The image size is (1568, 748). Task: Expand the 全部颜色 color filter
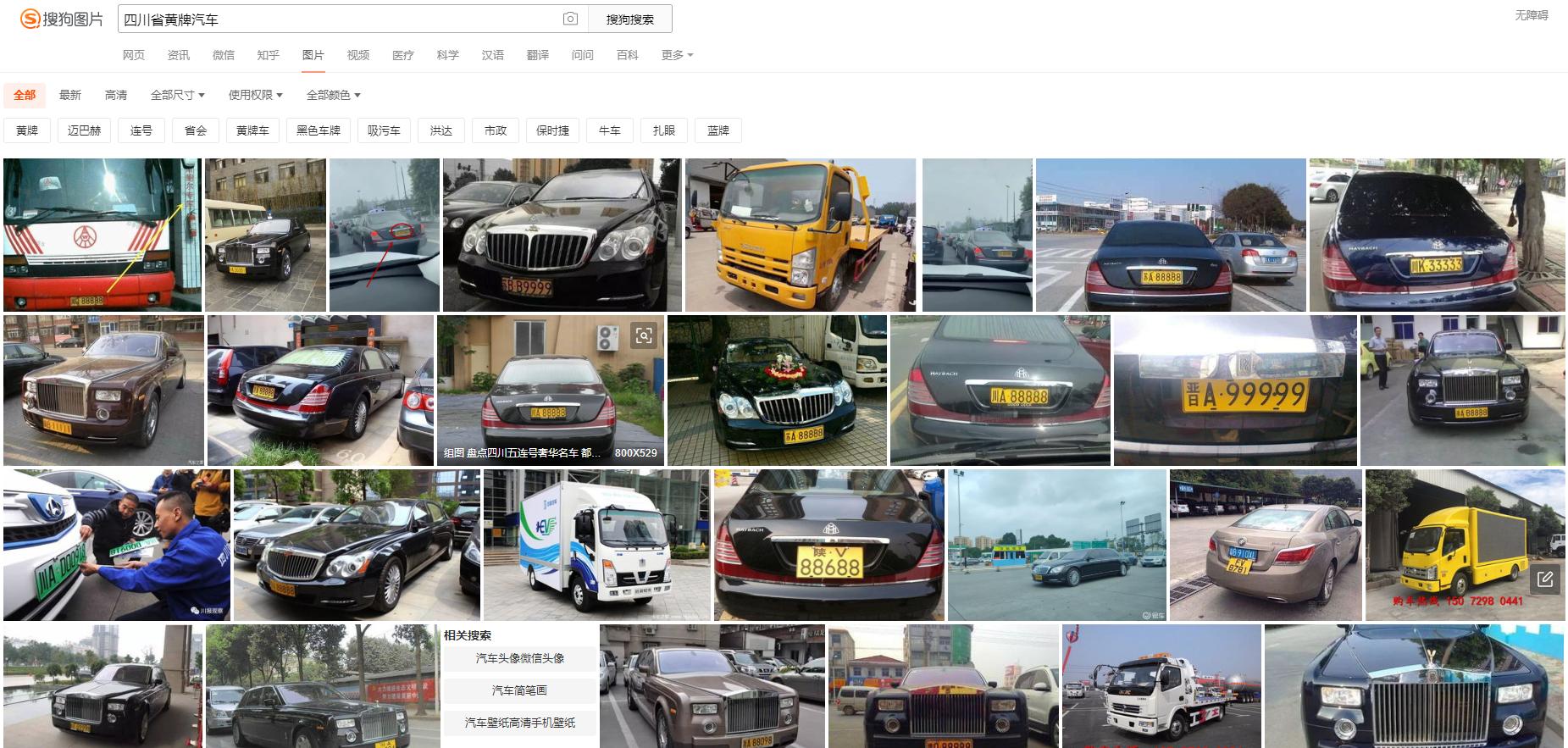[333, 95]
